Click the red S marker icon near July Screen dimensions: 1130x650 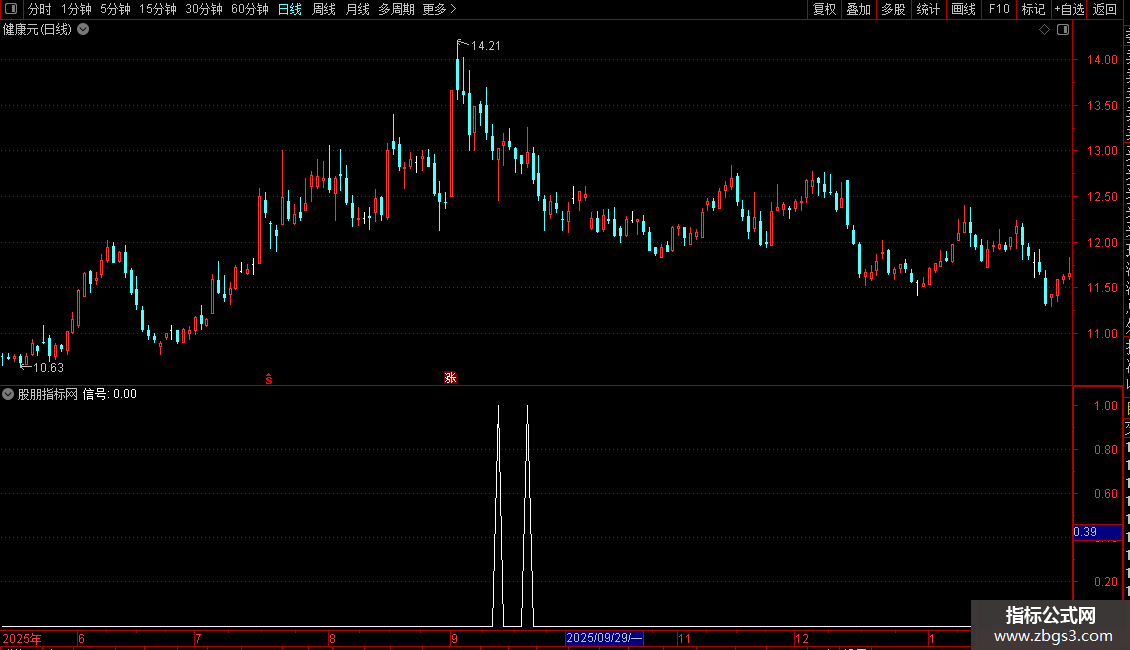click(x=269, y=379)
